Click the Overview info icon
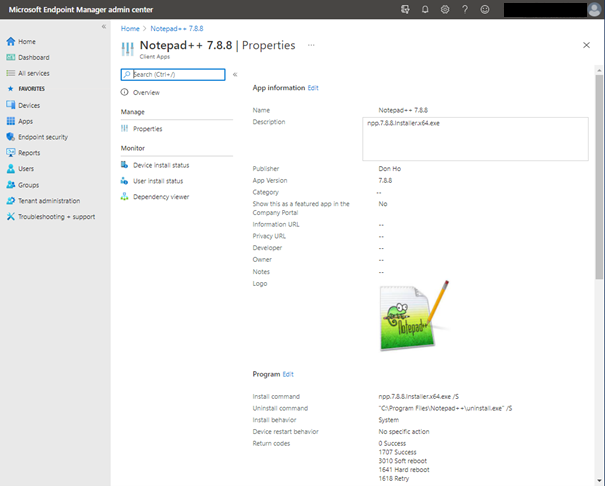The width and height of the screenshot is (605, 486). coord(124,92)
